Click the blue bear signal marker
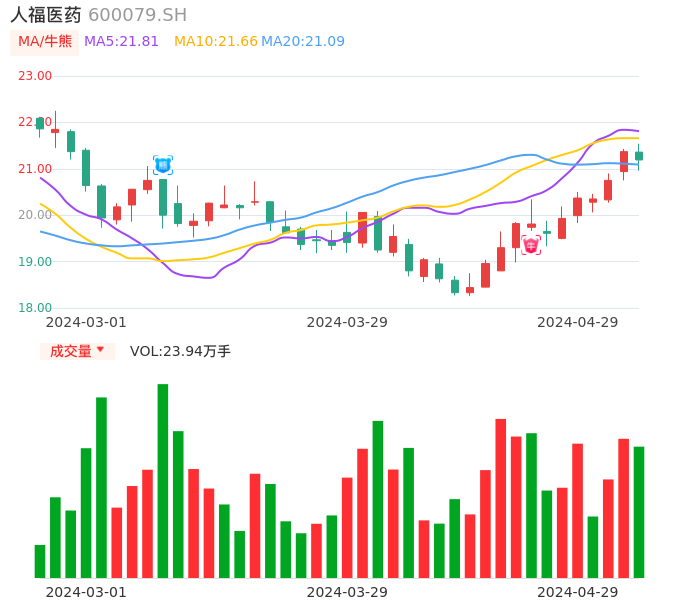Viewport: 686px width, 606px height. coord(163,165)
